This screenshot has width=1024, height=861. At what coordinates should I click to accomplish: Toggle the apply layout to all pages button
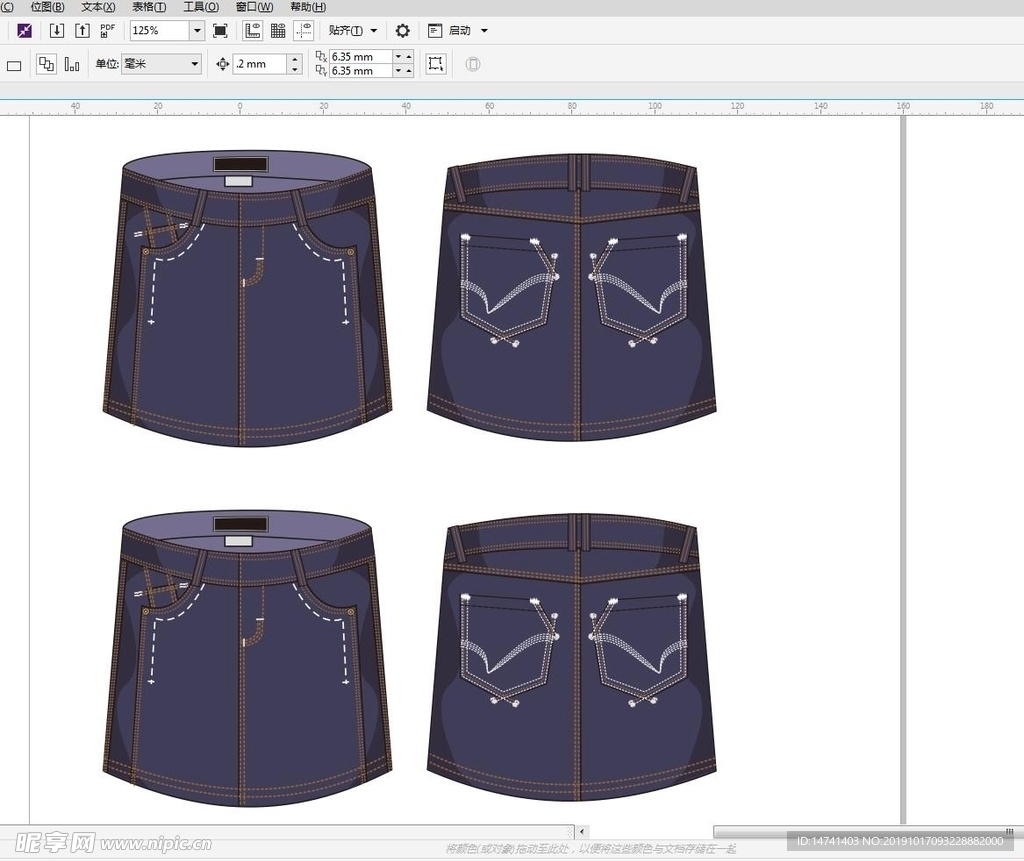pyautogui.click(x=46, y=64)
